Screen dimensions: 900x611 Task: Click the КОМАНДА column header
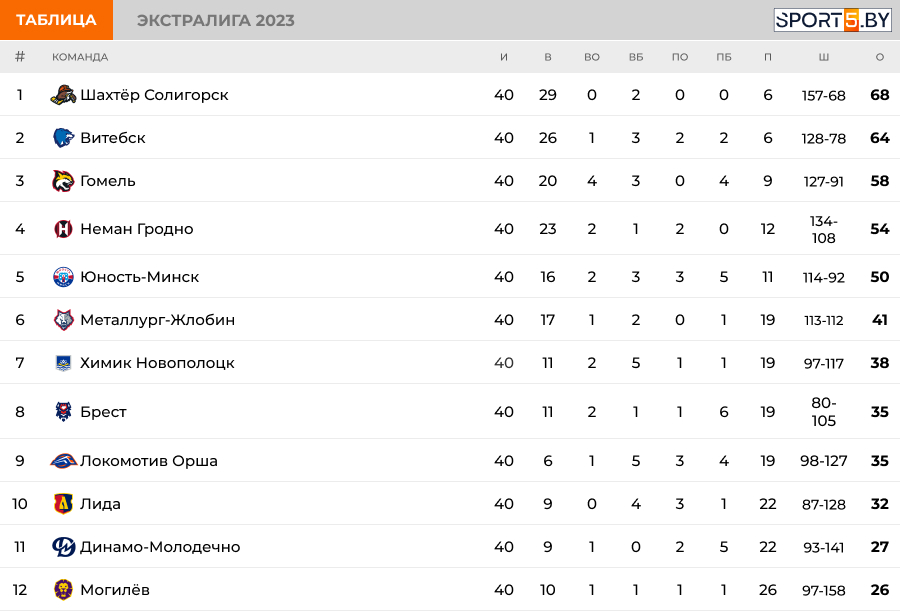coord(80,57)
